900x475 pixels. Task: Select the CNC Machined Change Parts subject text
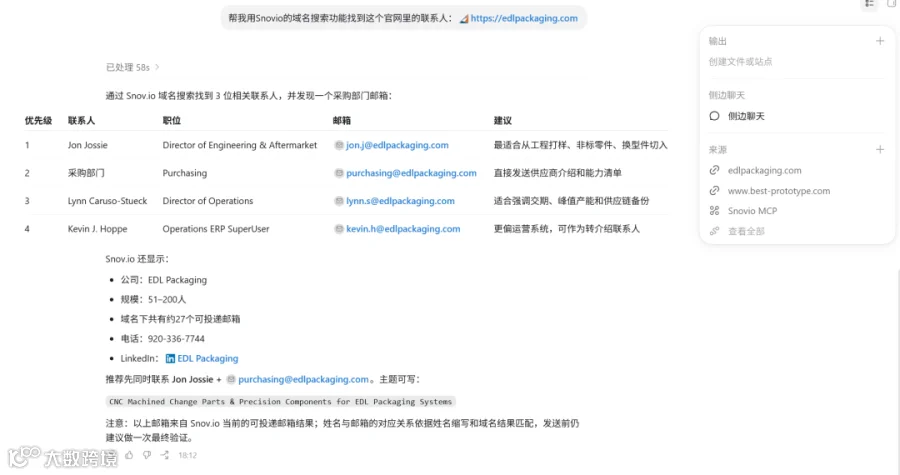pos(281,402)
